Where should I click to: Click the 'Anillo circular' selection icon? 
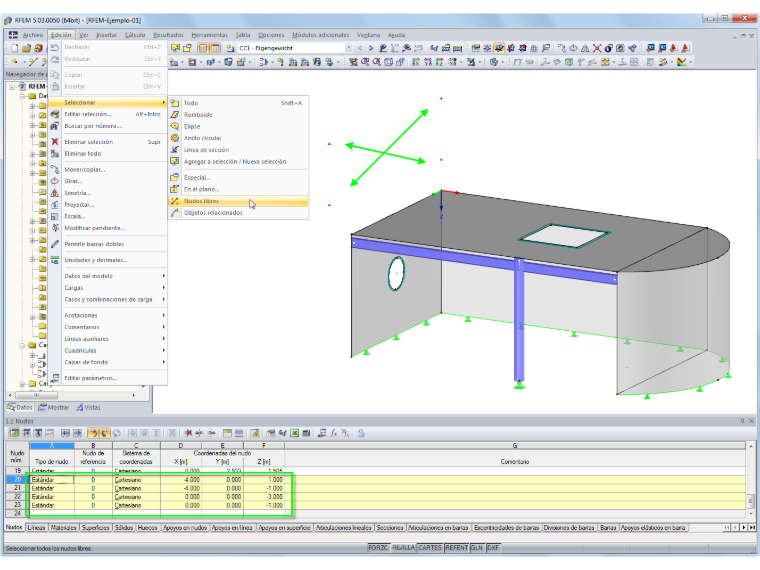[175, 138]
